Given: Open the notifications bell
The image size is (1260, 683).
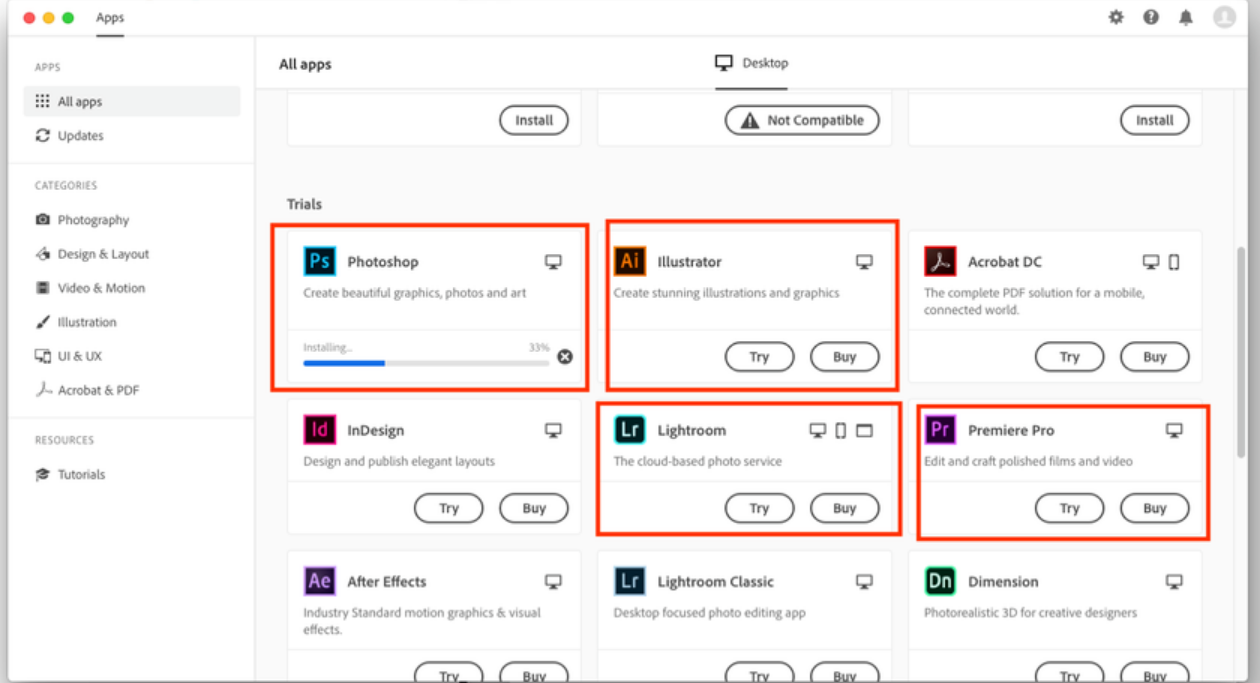Looking at the screenshot, I should [1186, 17].
